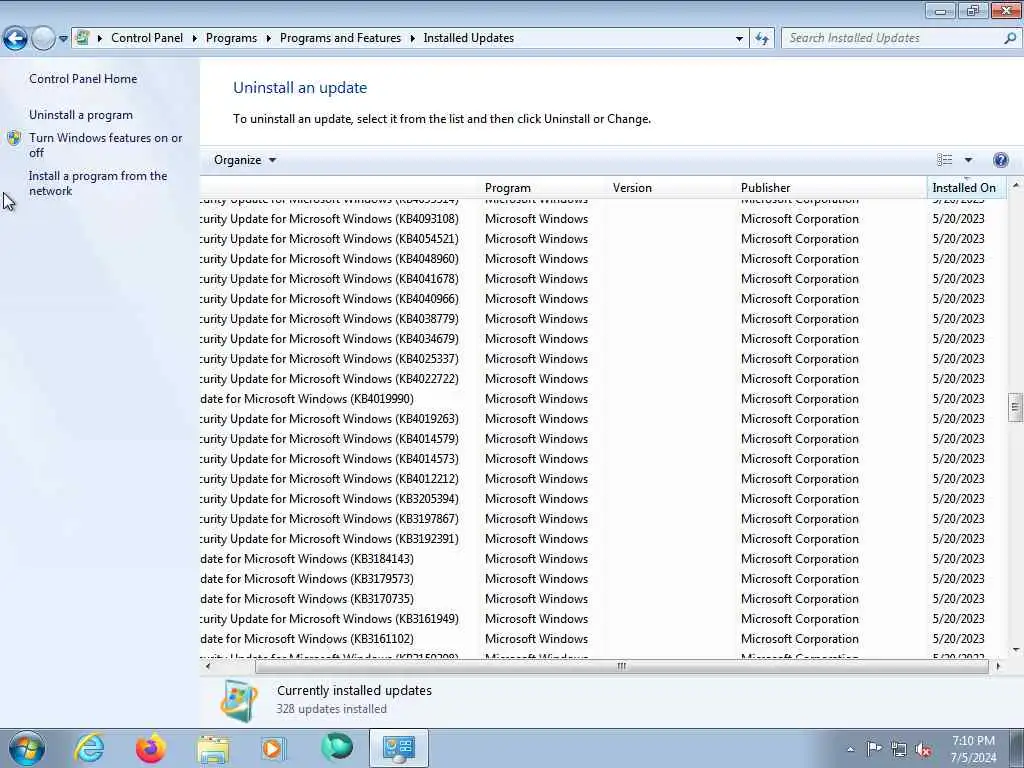Select update KB3161949 row
Image resolution: width=1024 pixels, height=768 pixels.
[604, 618]
